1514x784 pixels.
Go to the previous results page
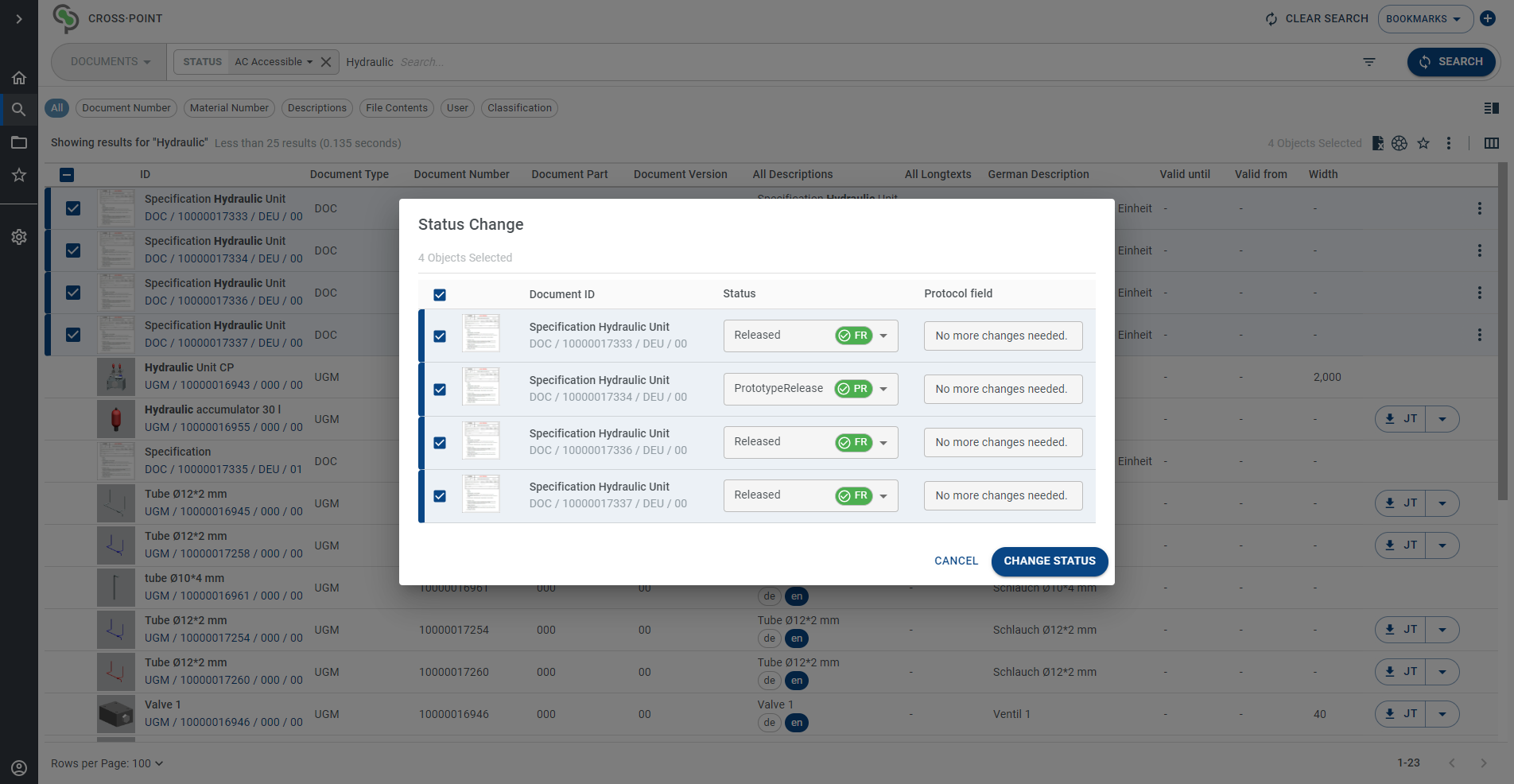(1452, 763)
